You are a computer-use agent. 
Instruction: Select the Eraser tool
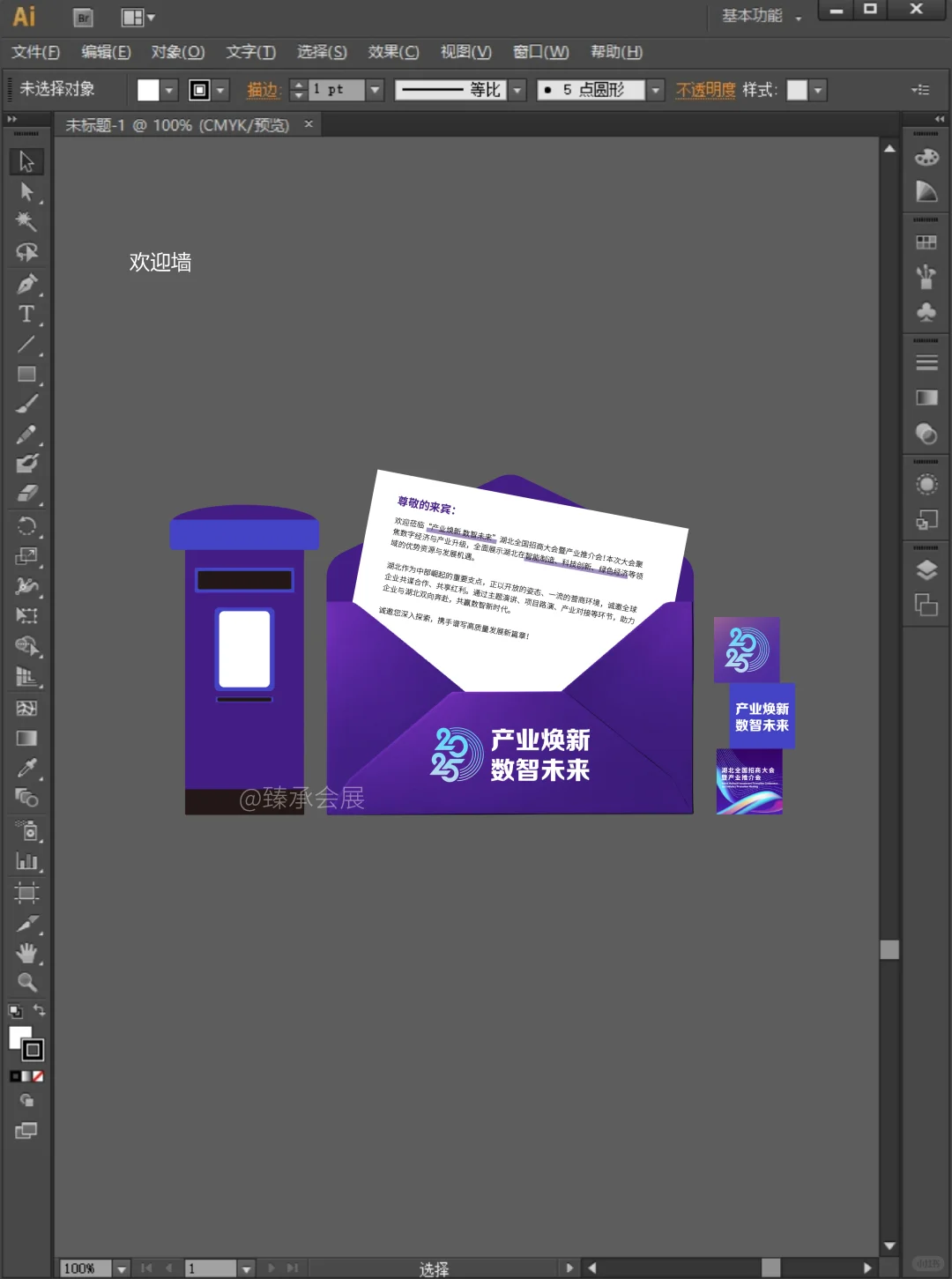26,494
